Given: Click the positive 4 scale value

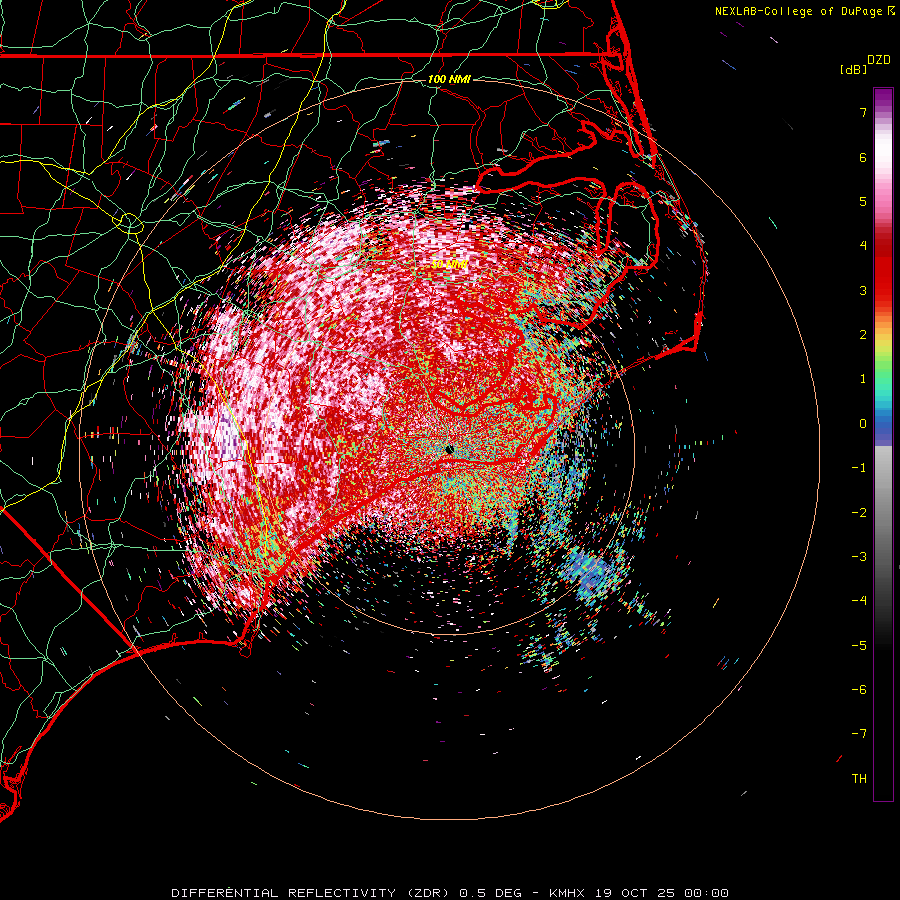Looking at the screenshot, I should tap(863, 246).
